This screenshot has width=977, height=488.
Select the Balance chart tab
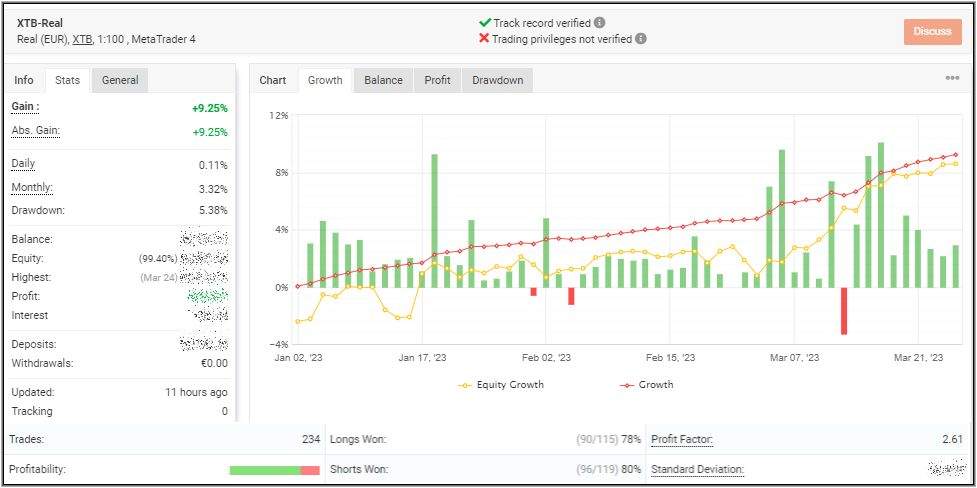(383, 80)
